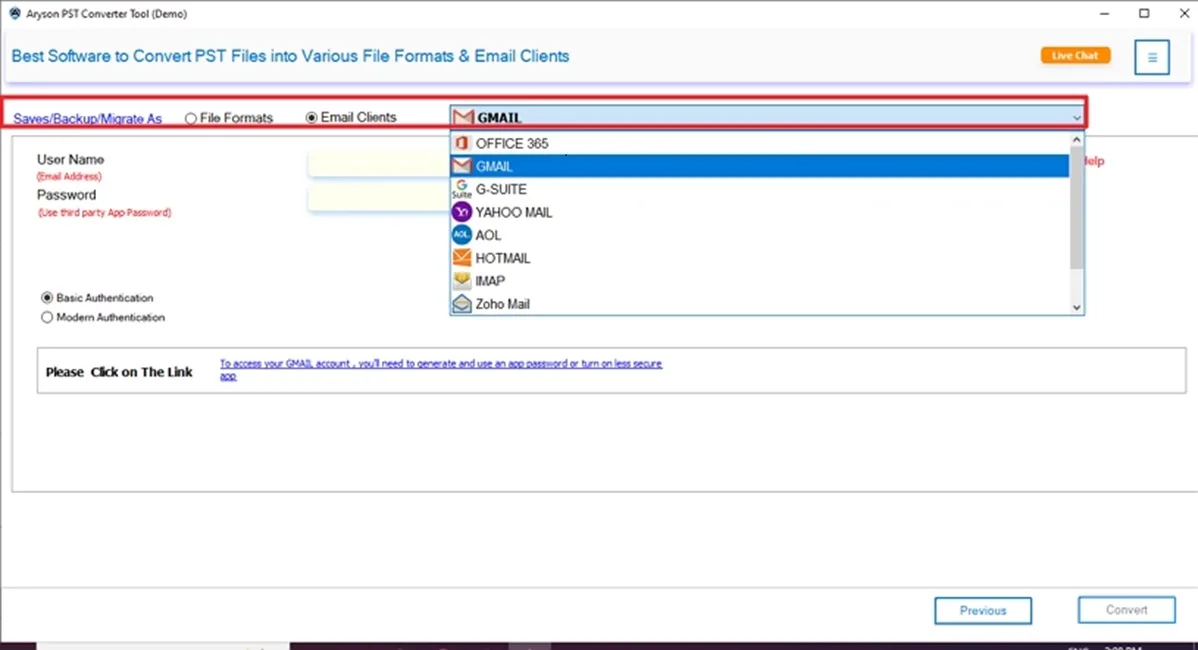This screenshot has width=1198, height=650.
Task: Click the blue AOL icon
Action: [x=461, y=234]
